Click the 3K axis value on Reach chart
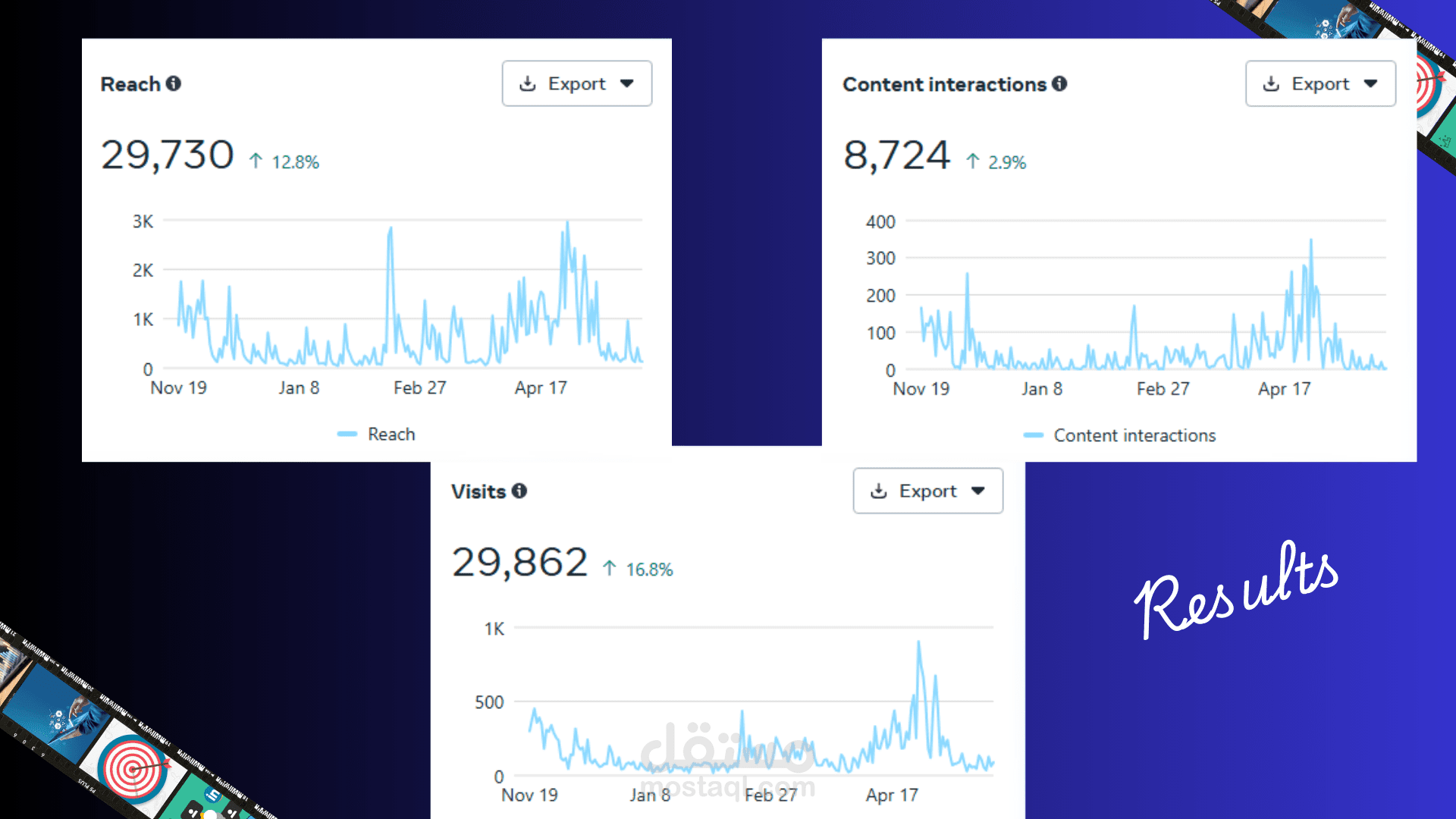 click(143, 221)
